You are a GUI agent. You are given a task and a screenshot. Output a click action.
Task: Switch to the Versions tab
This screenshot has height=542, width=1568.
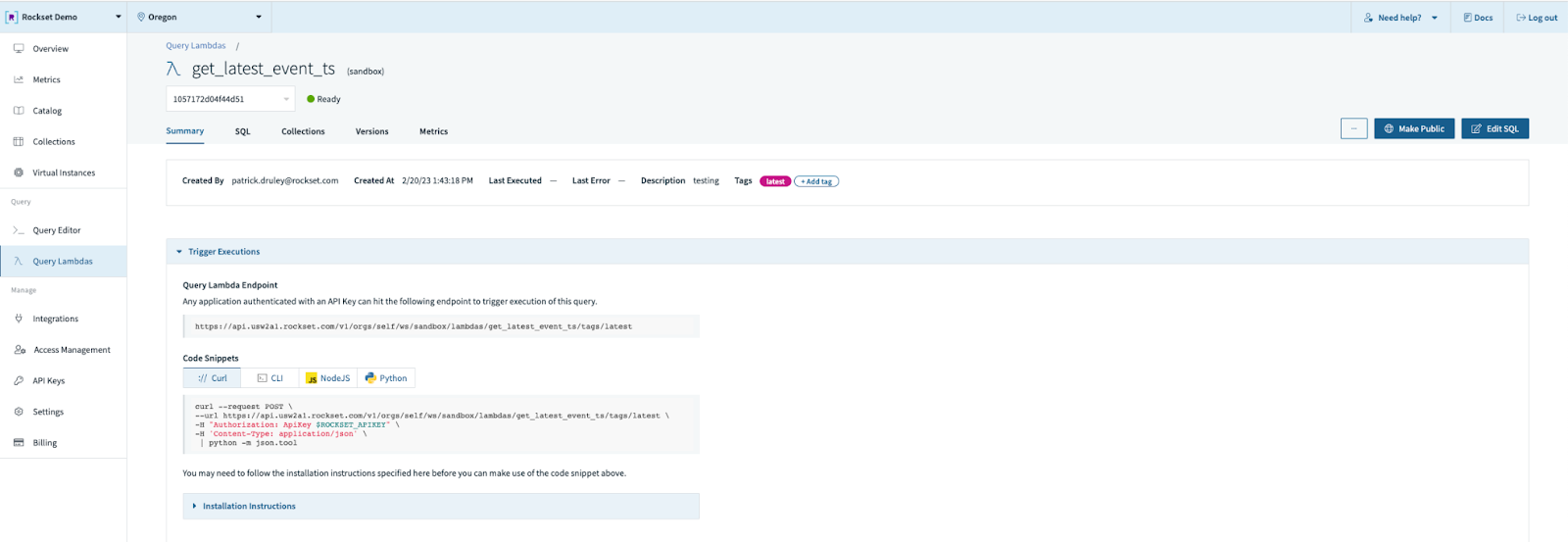(x=371, y=131)
